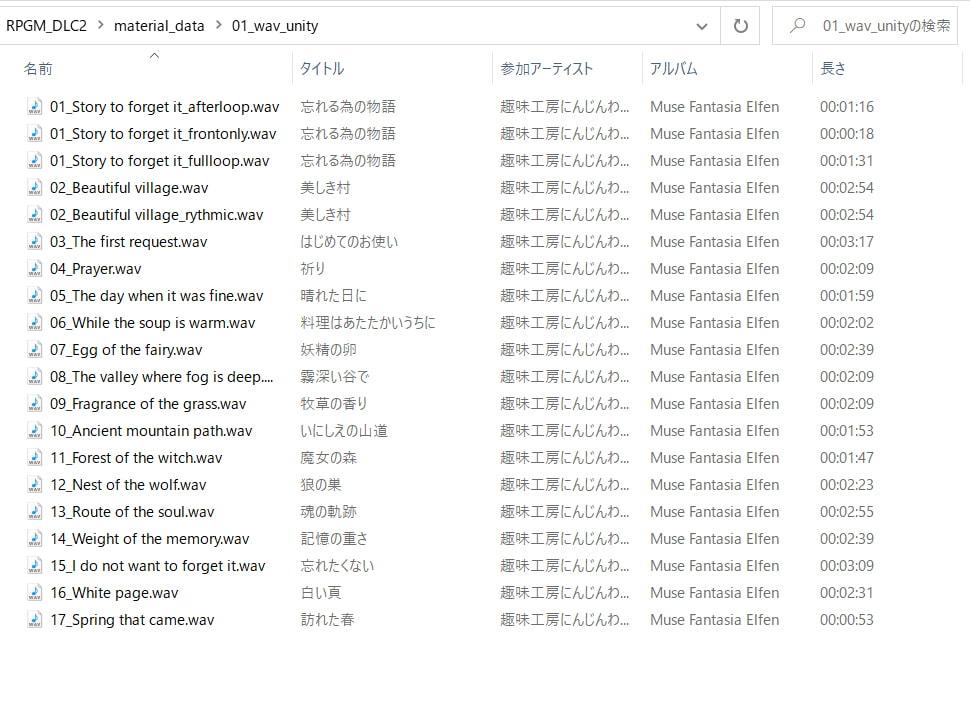
Task: Click the wav icon of 04_Prayer.wav
Action: [x=34, y=269]
